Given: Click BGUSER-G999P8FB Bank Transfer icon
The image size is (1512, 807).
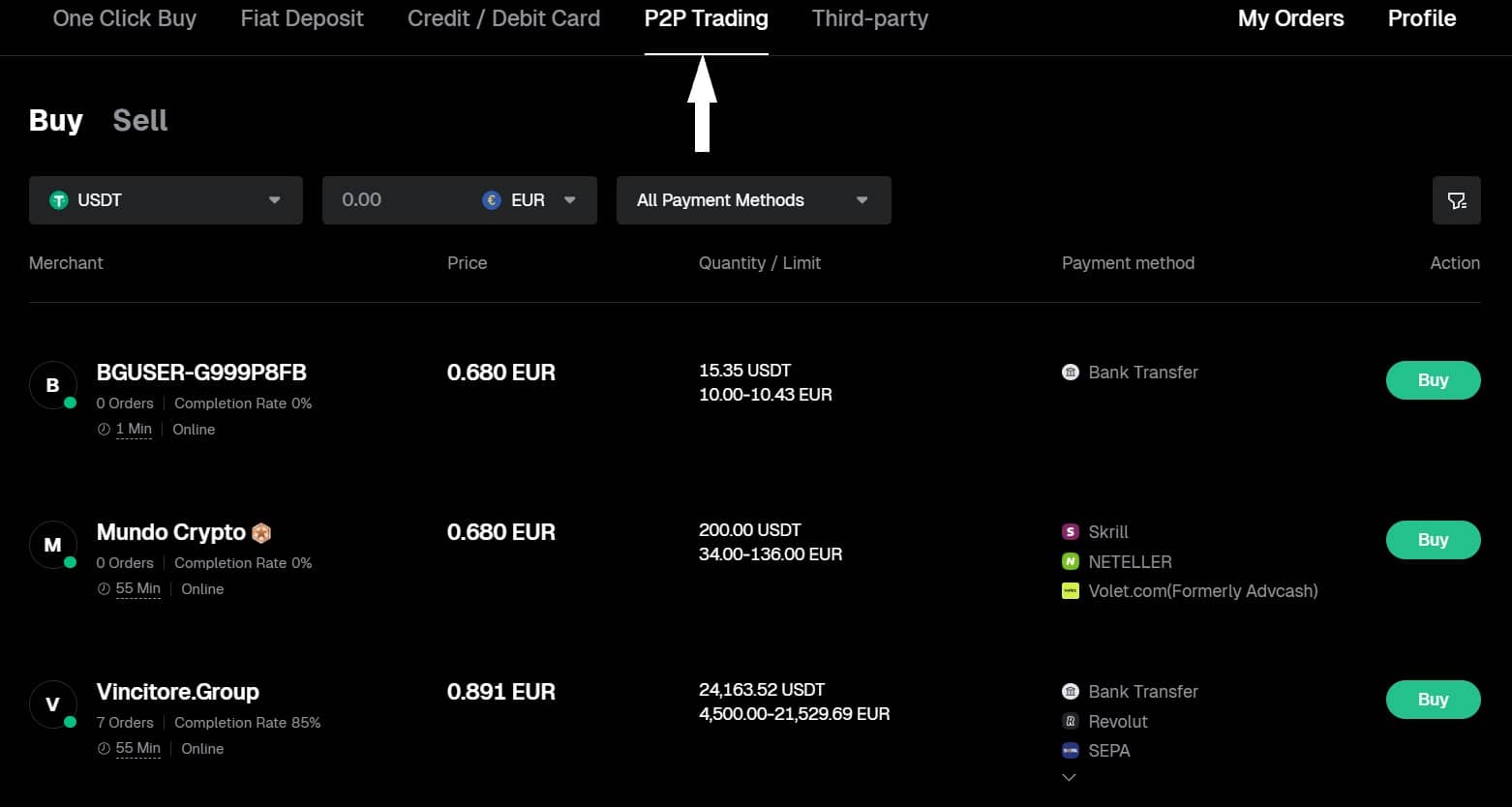Looking at the screenshot, I should click(1071, 373).
